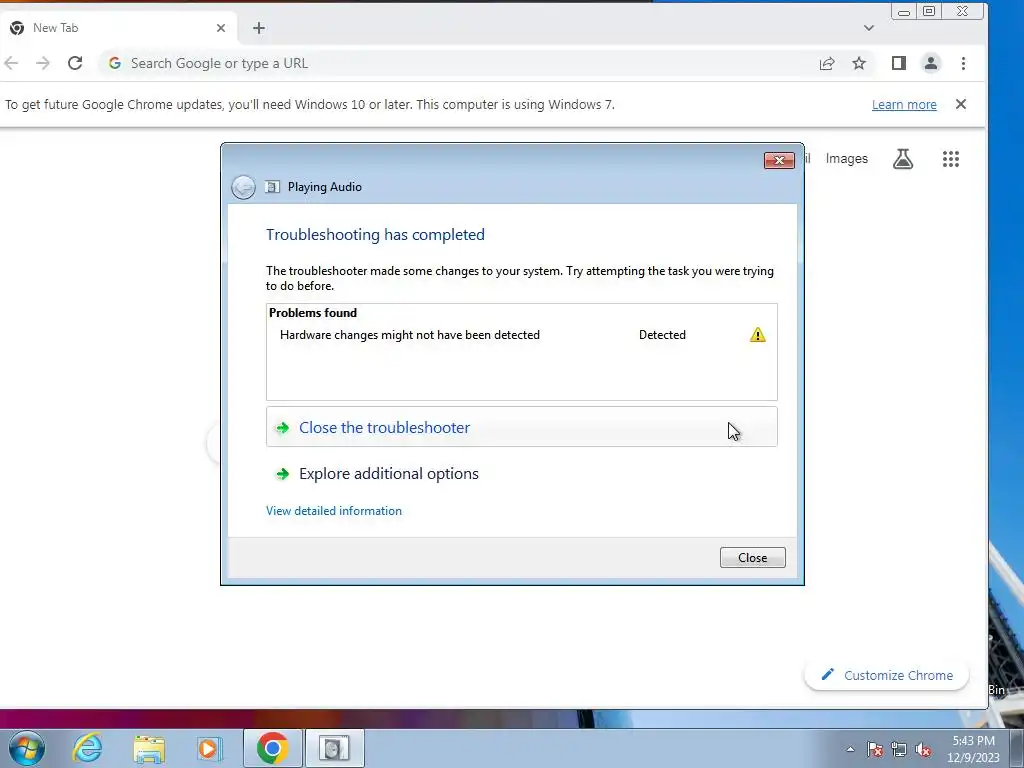Select the New Tab tab
Viewport: 1024px width, 768px height.
[118, 28]
